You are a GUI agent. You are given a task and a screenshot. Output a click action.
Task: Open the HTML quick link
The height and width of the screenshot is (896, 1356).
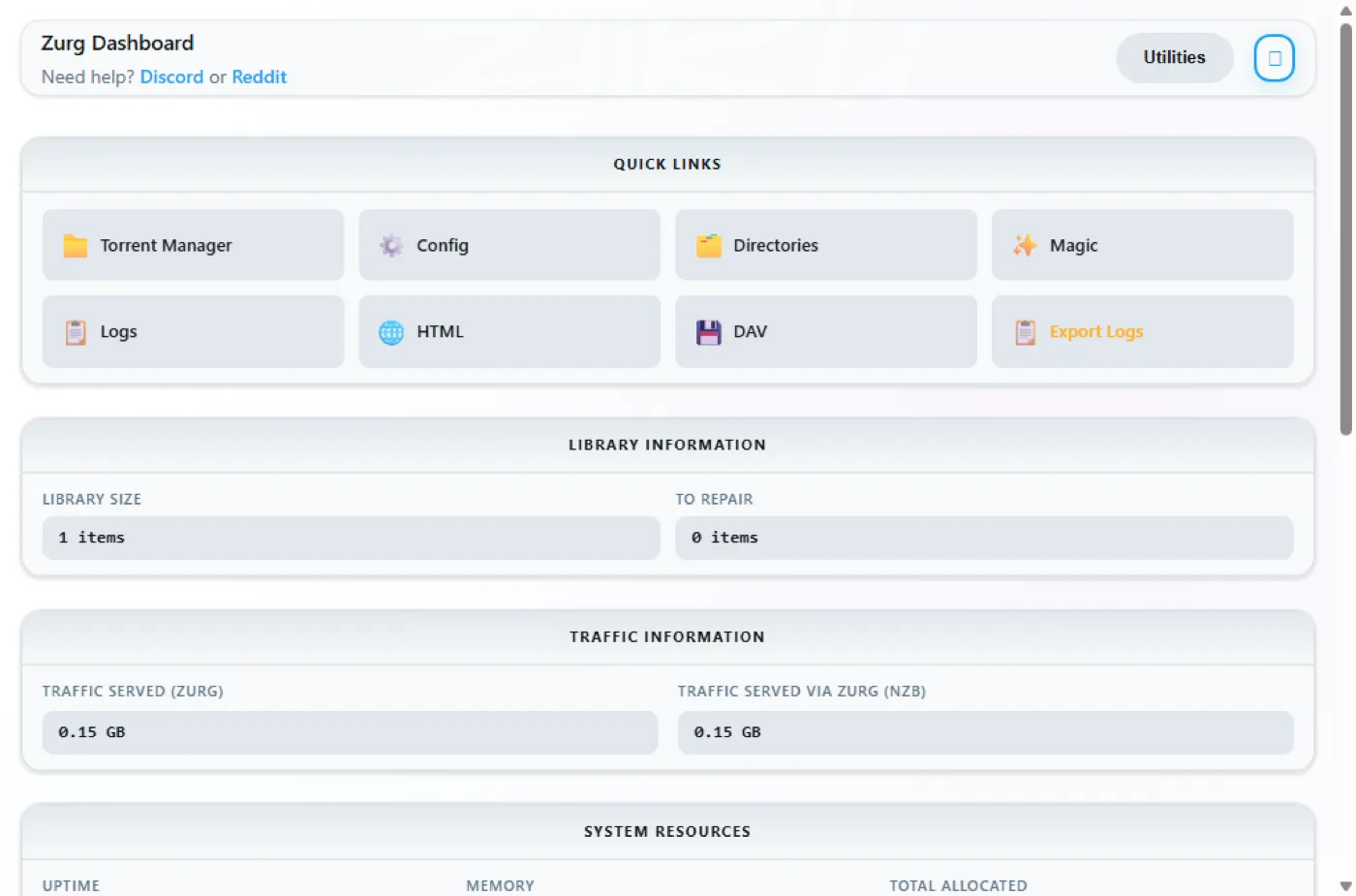[x=509, y=331]
